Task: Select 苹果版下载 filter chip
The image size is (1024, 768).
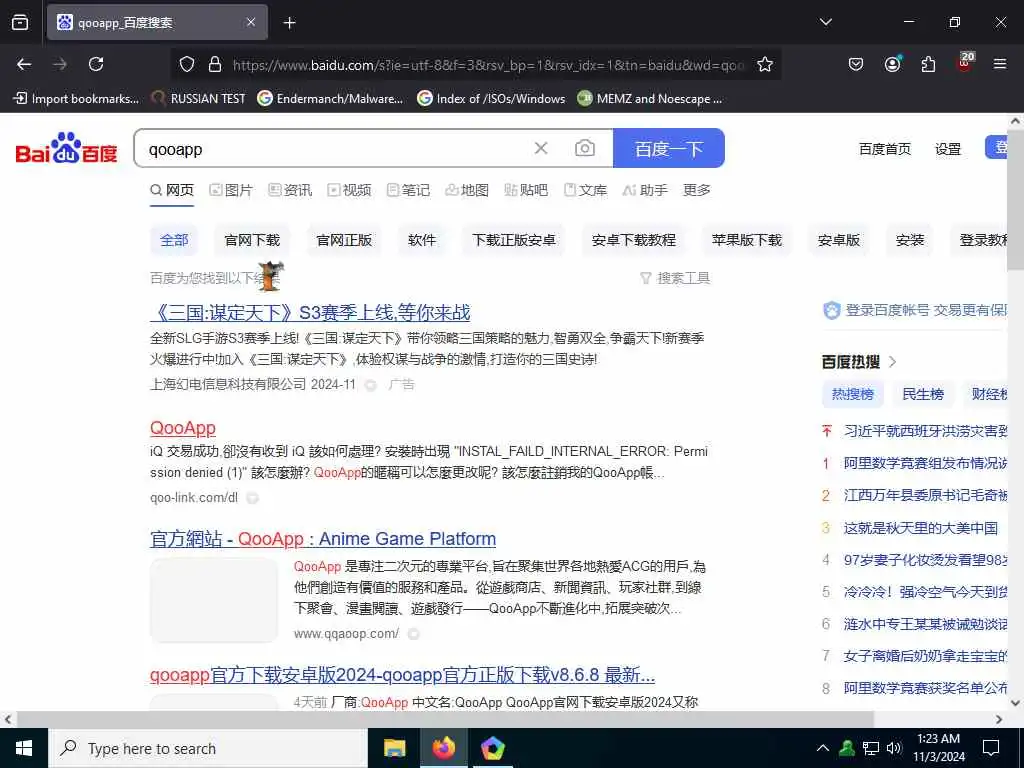Action: (746, 240)
